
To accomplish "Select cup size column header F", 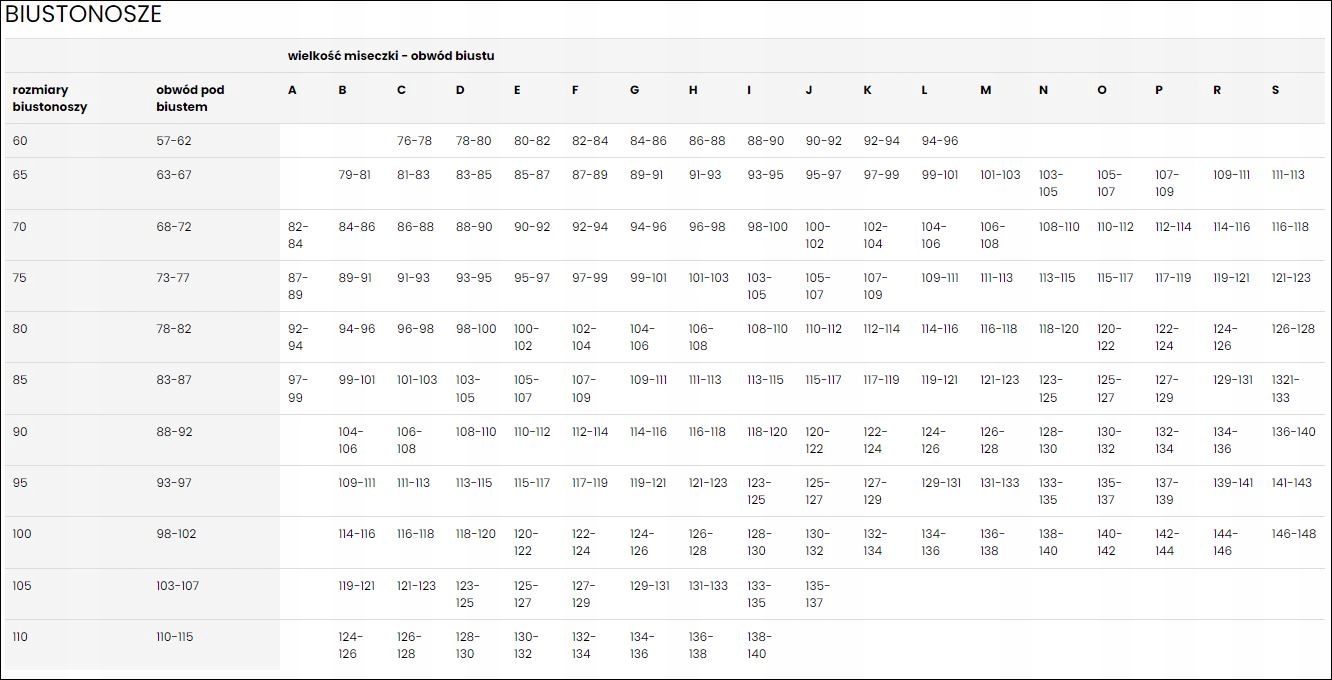I will [x=575, y=90].
